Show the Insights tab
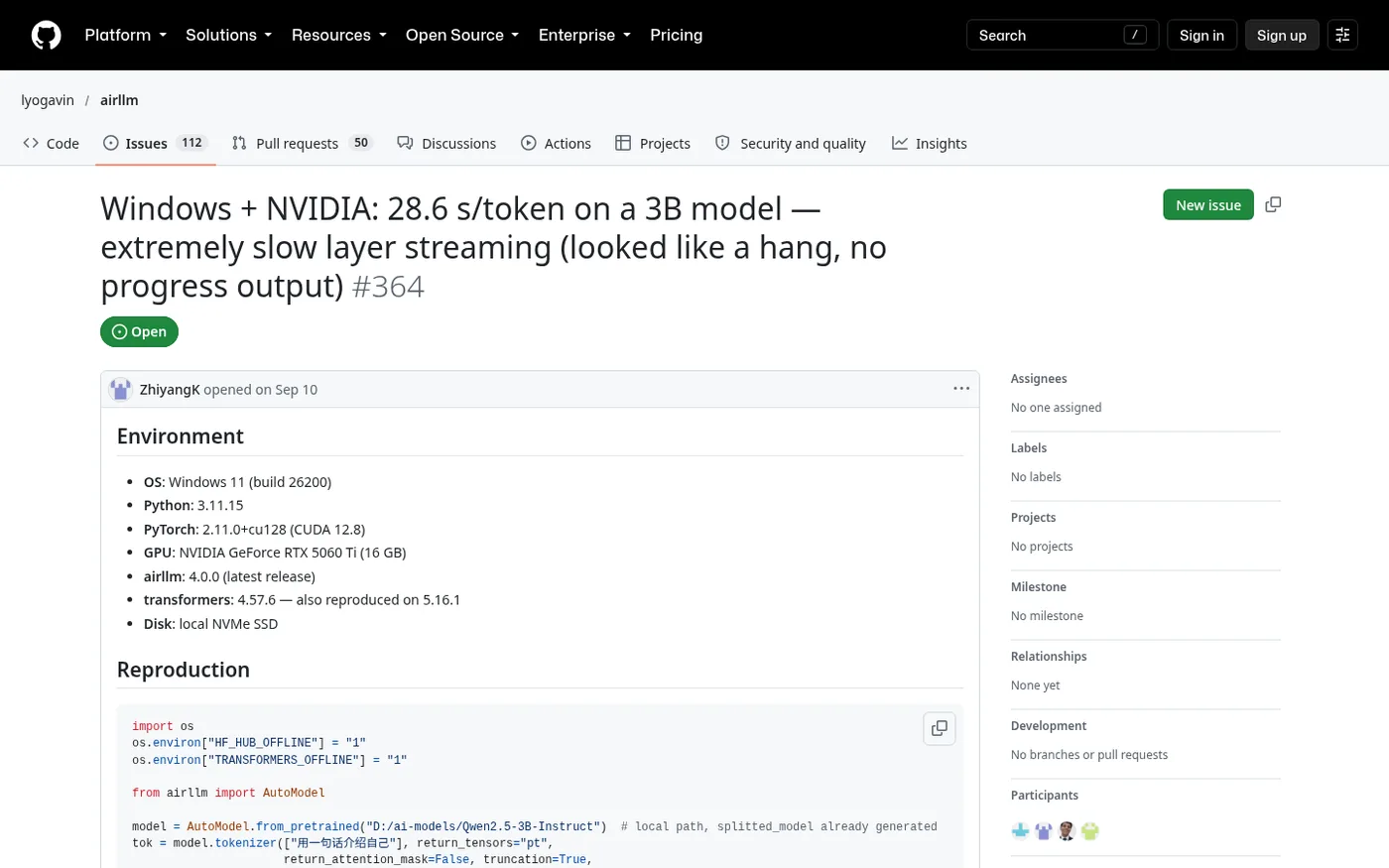The width and height of the screenshot is (1389, 868). point(930,143)
